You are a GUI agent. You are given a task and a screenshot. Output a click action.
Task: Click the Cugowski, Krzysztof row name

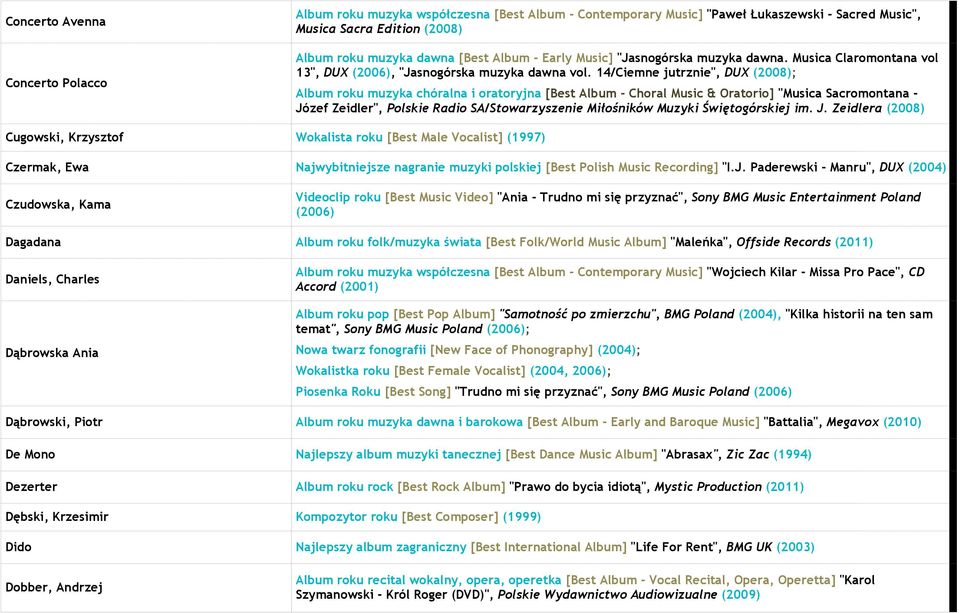(x=64, y=137)
